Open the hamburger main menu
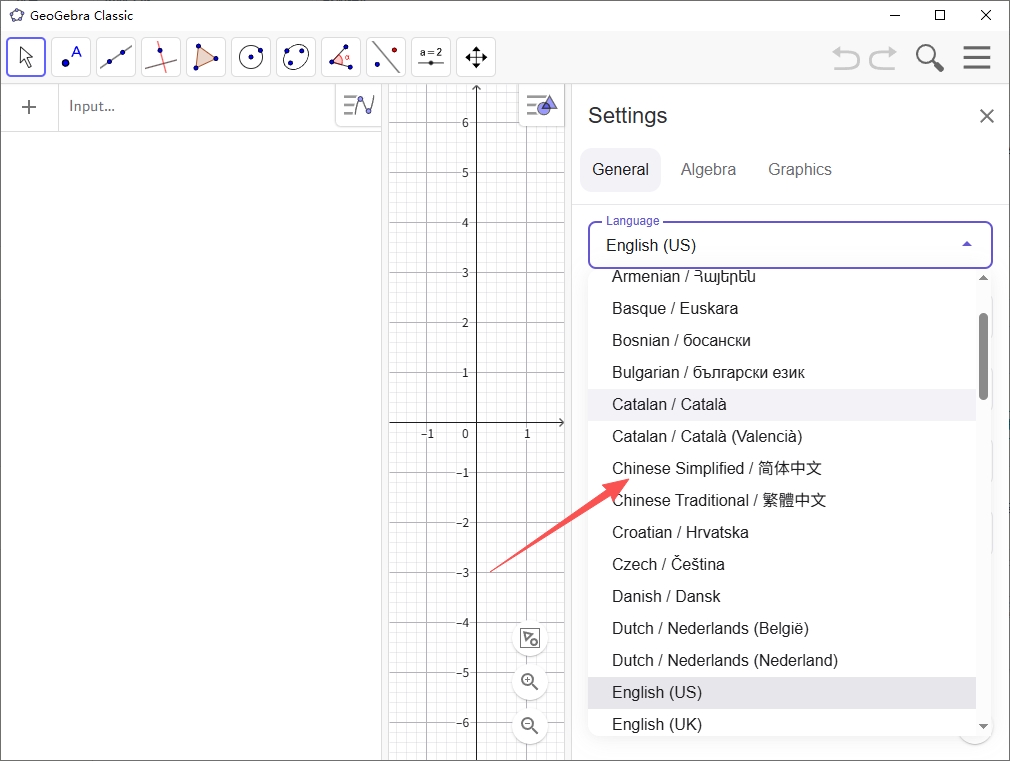 pos(977,57)
